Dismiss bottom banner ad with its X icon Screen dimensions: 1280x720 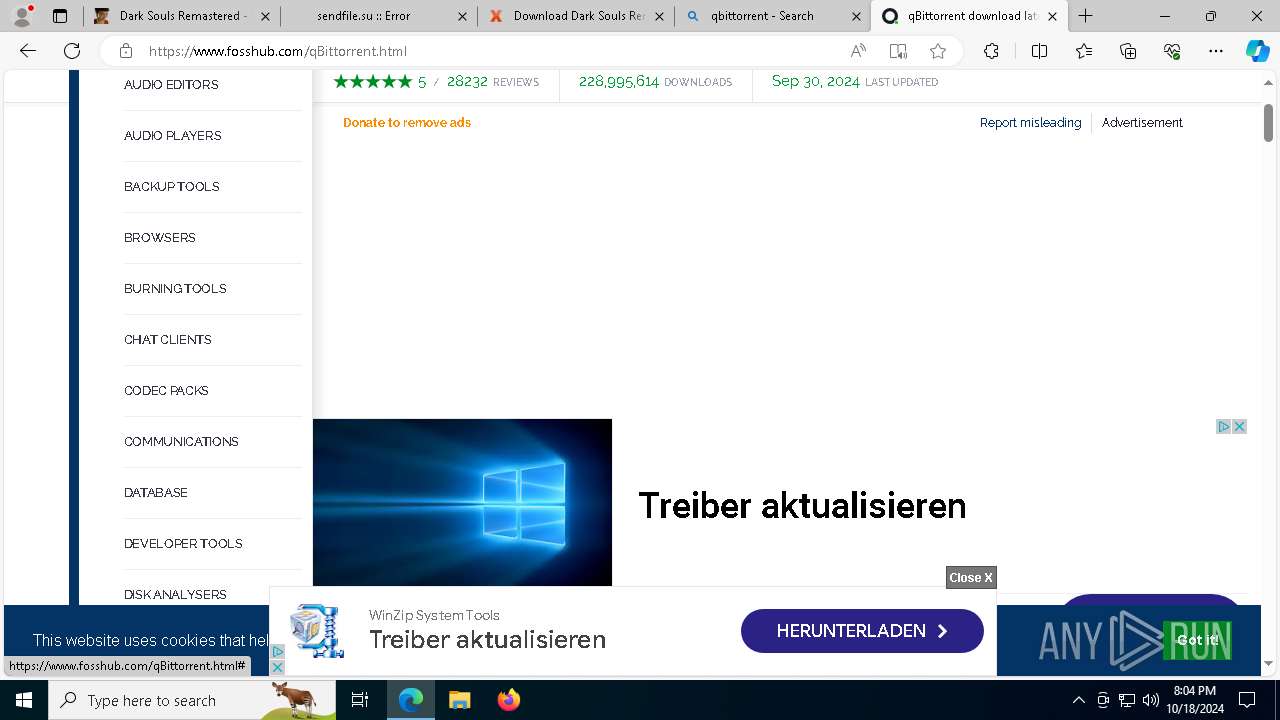pos(278,667)
